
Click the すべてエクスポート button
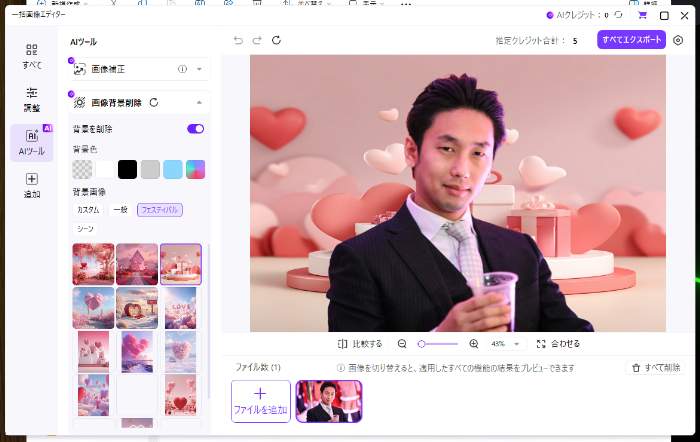(631, 40)
